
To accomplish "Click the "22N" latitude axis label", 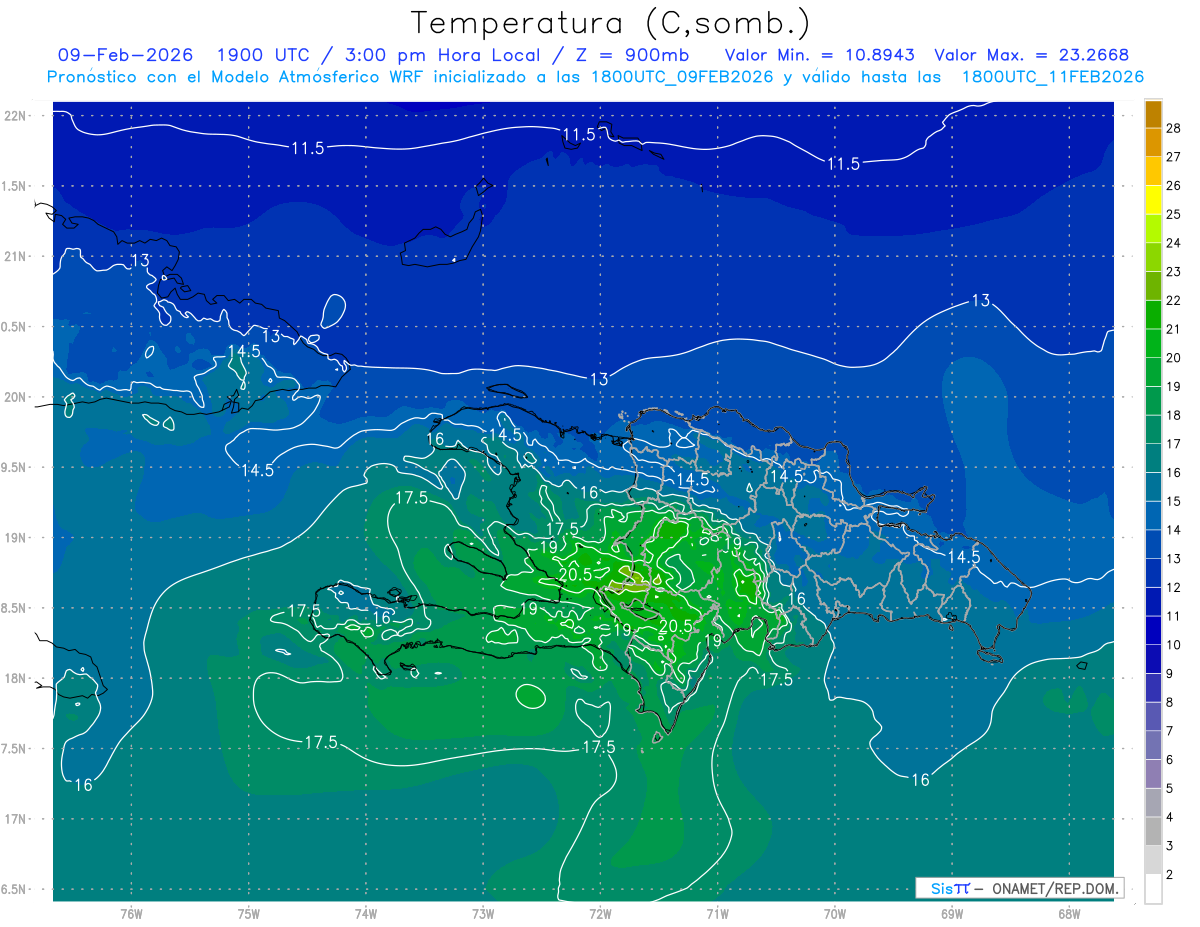I will click(x=17, y=115).
